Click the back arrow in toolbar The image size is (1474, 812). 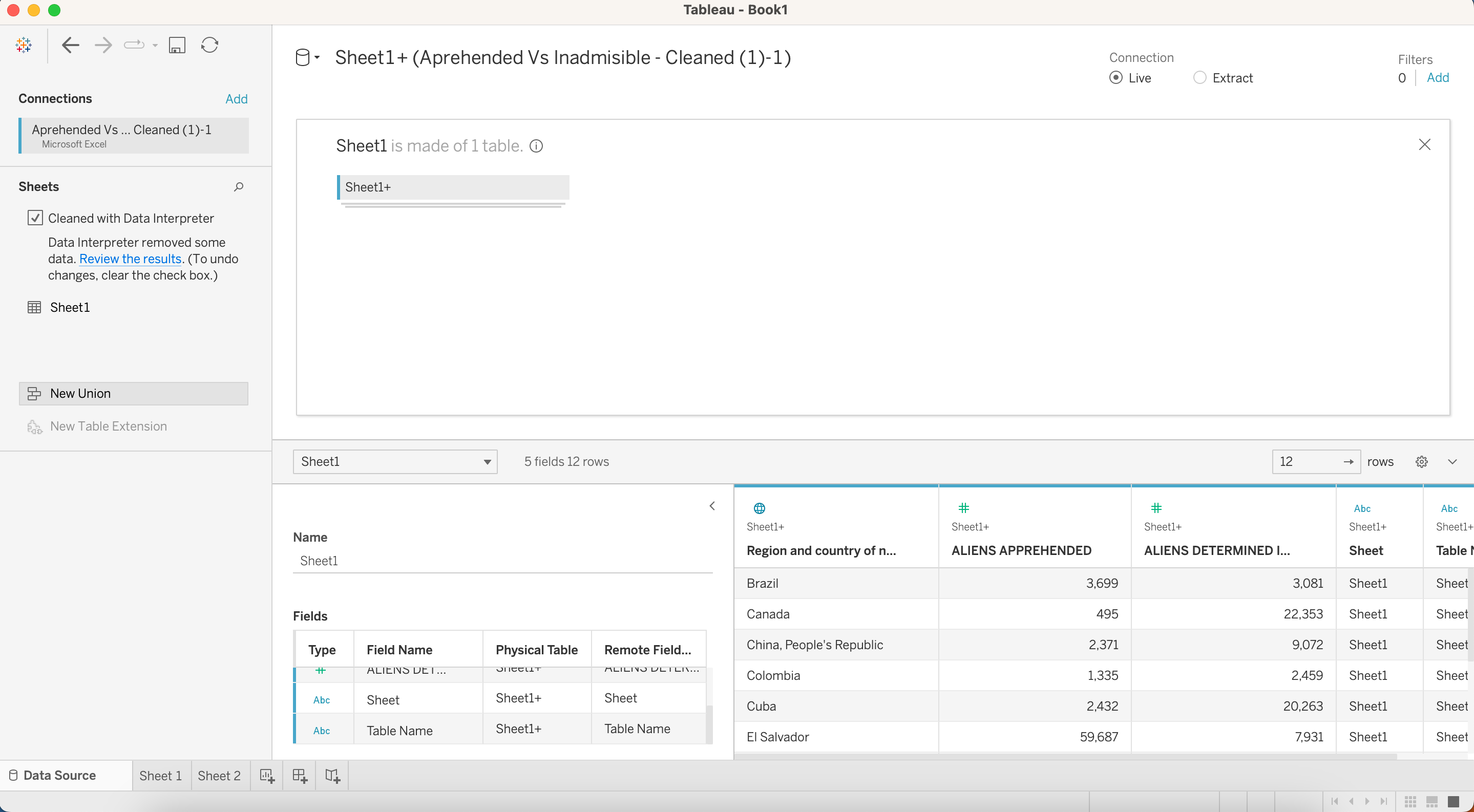(70, 45)
